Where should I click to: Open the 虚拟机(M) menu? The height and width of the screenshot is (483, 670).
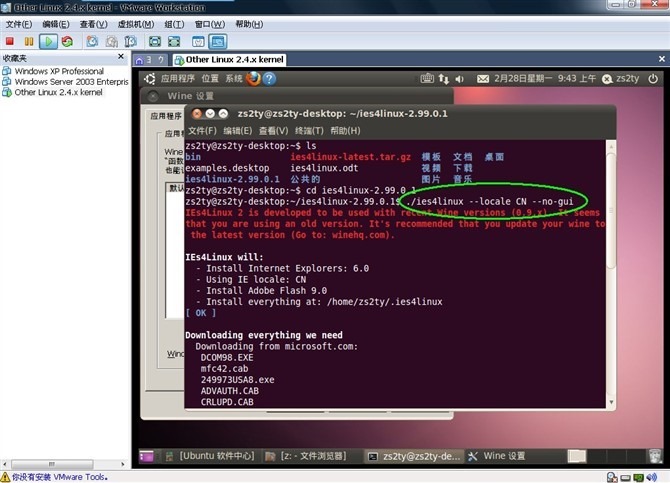click(x=136, y=24)
